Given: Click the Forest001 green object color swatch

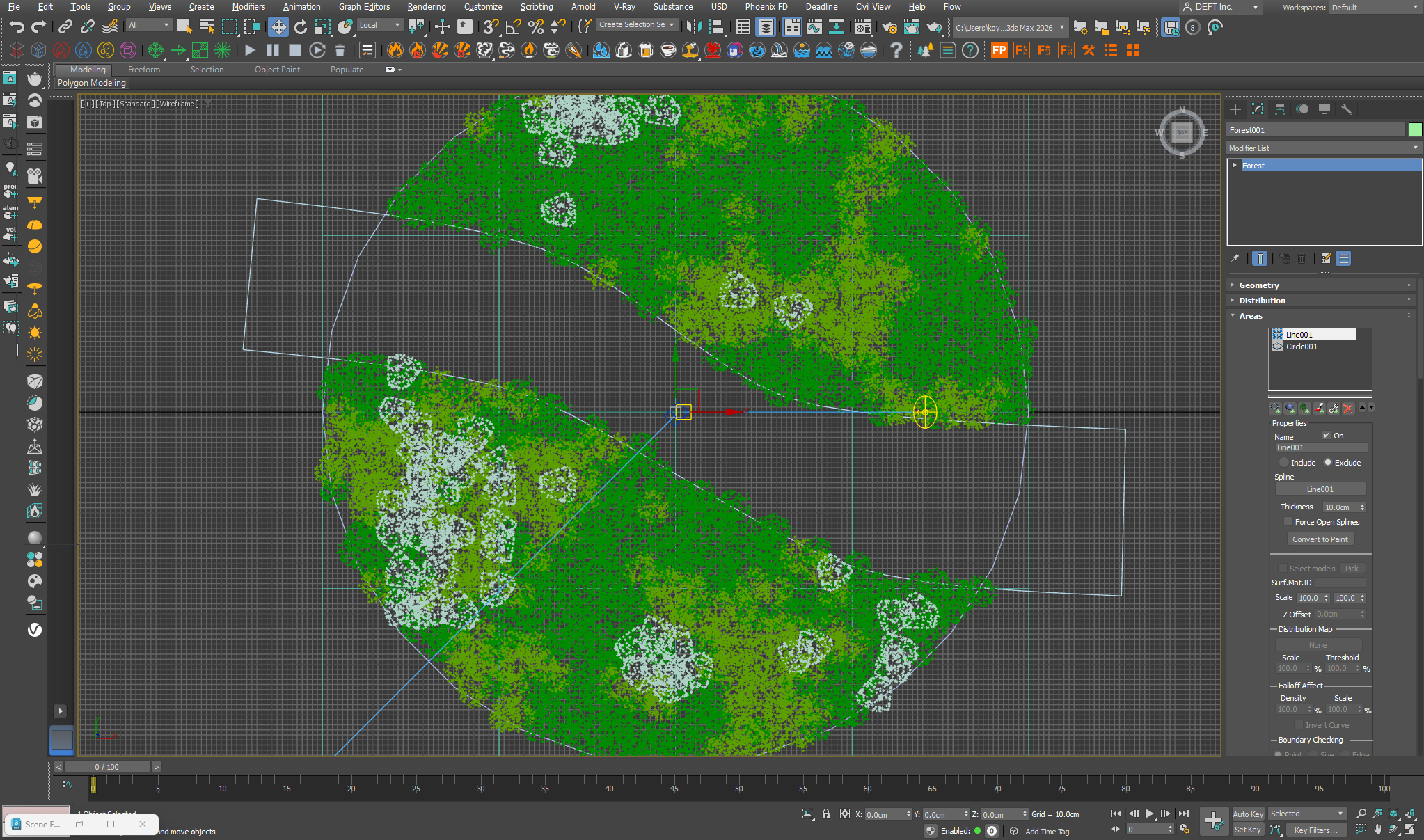Looking at the screenshot, I should tap(1416, 130).
